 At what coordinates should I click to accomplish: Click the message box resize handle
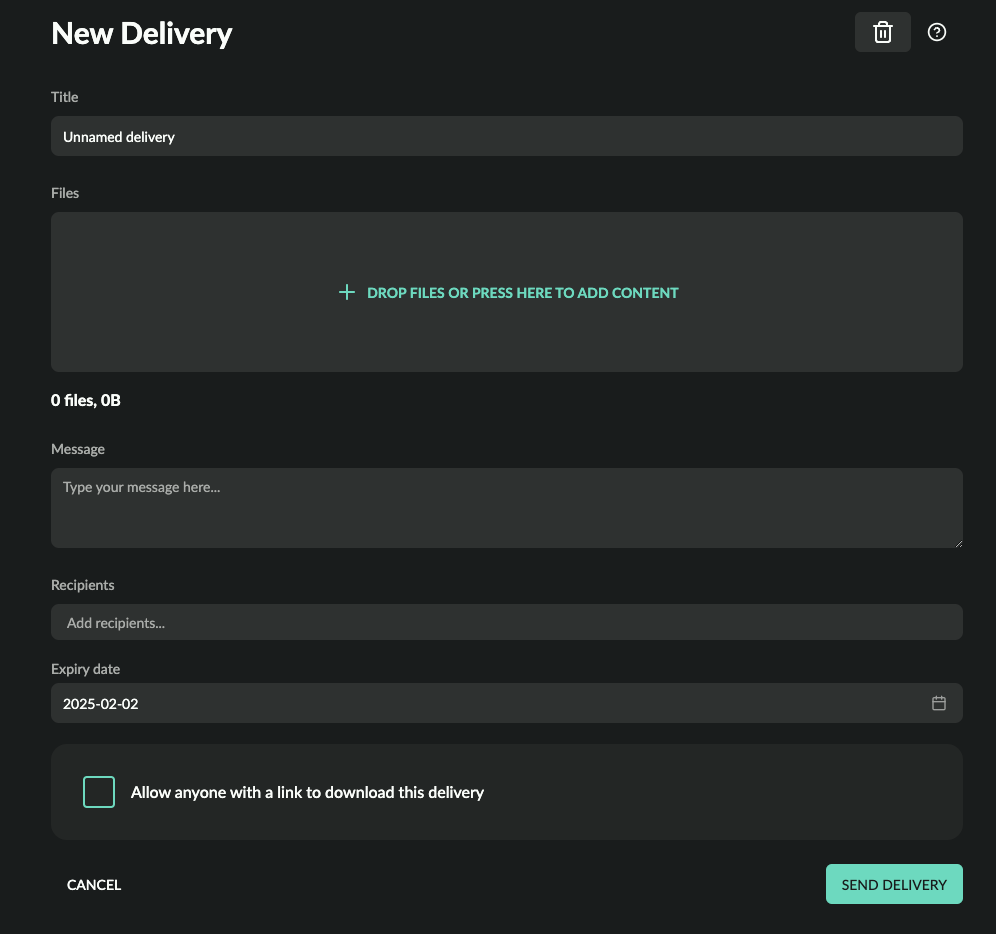(958, 543)
